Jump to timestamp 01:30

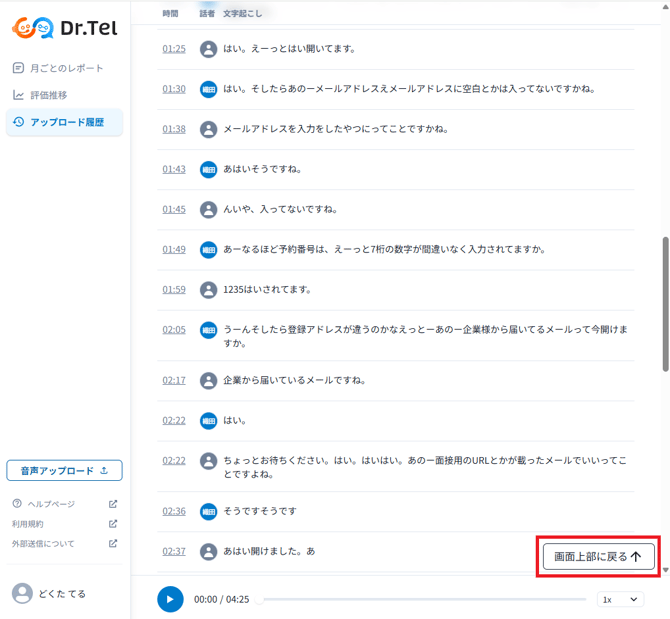coord(174,89)
